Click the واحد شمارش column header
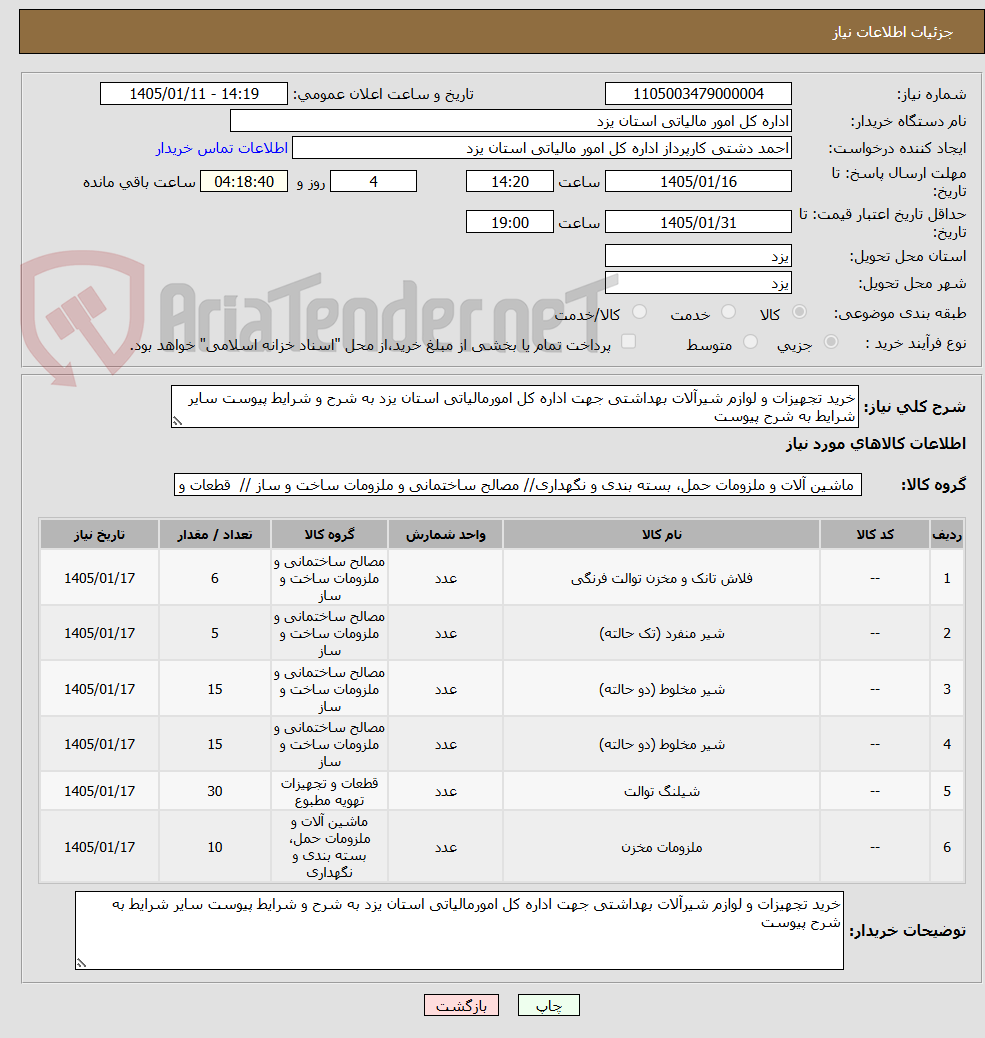Image resolution: width=985 pixels, height=1038 pixels. (x=446, y=534)
